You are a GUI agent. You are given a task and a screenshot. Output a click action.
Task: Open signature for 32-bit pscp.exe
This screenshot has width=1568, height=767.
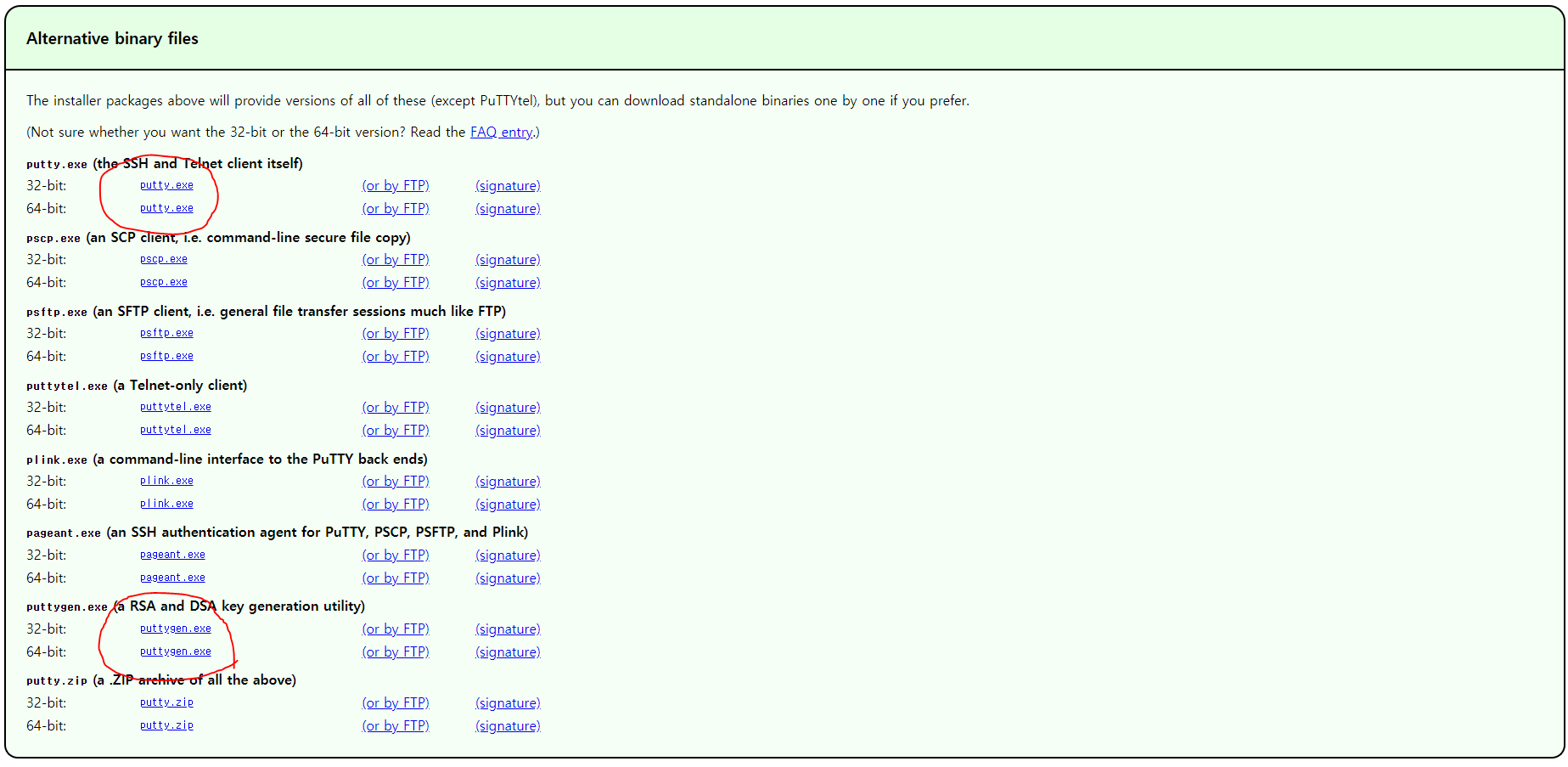[508, 260]
